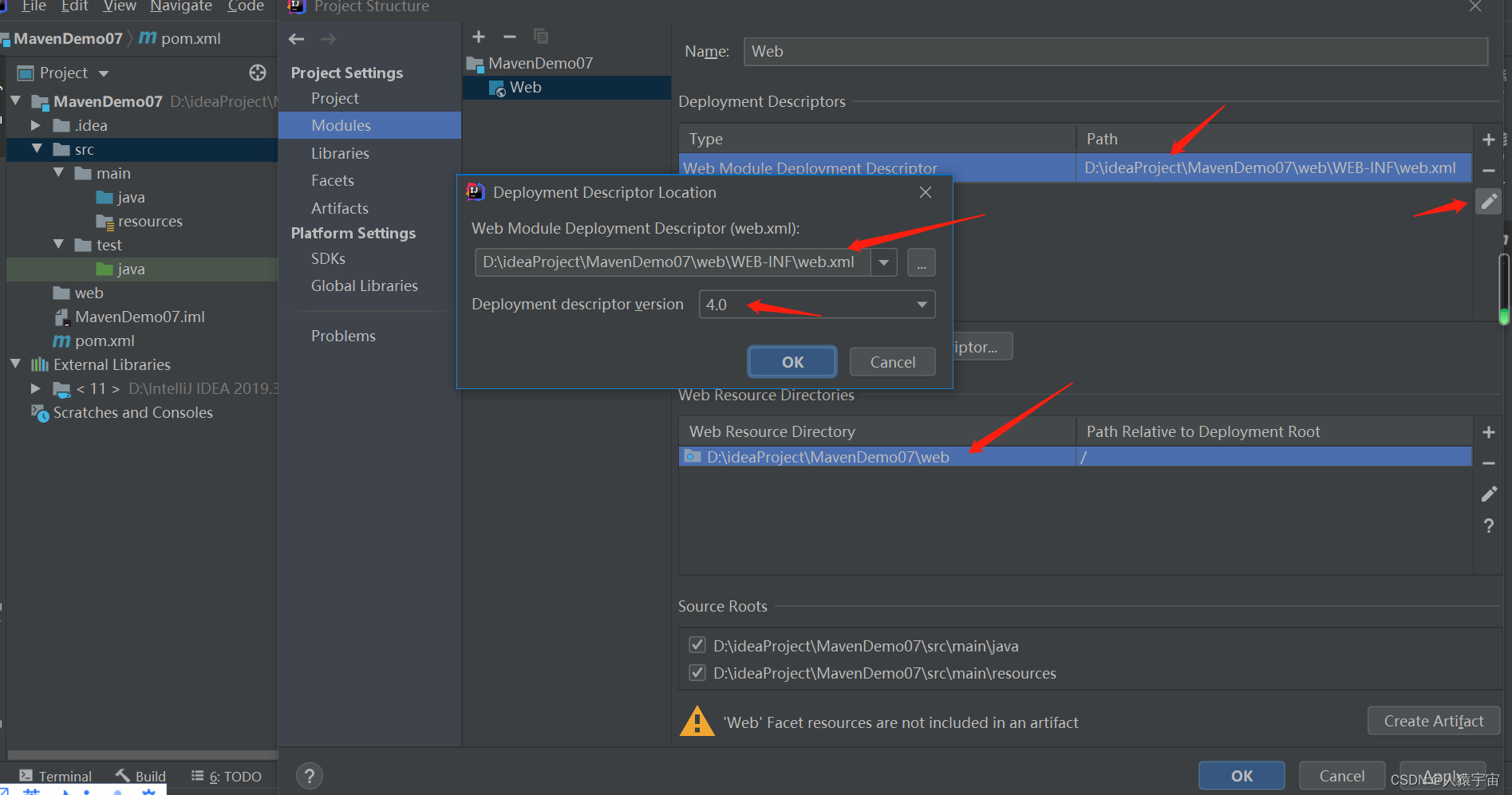Click the forward arrow in Project Structure

click(328, 39)
